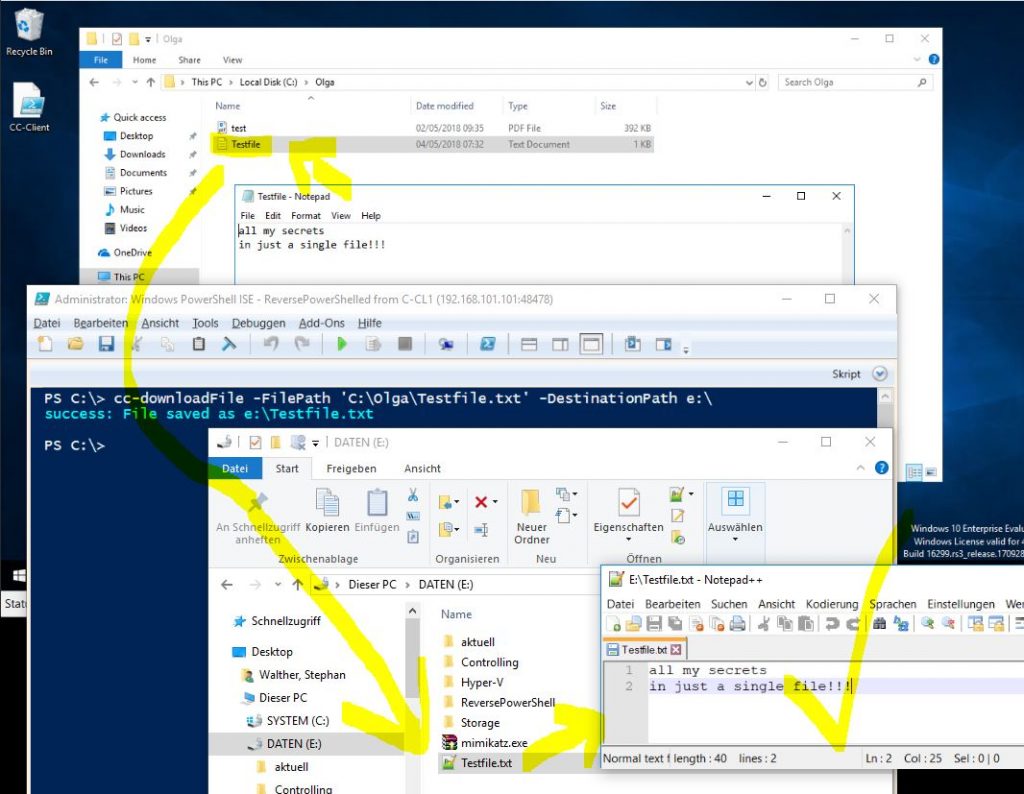The height and width of the screenshot is (794, 1024).
Task: Click Up arrow in Olga explorer navigation
Action: (151, 82)
